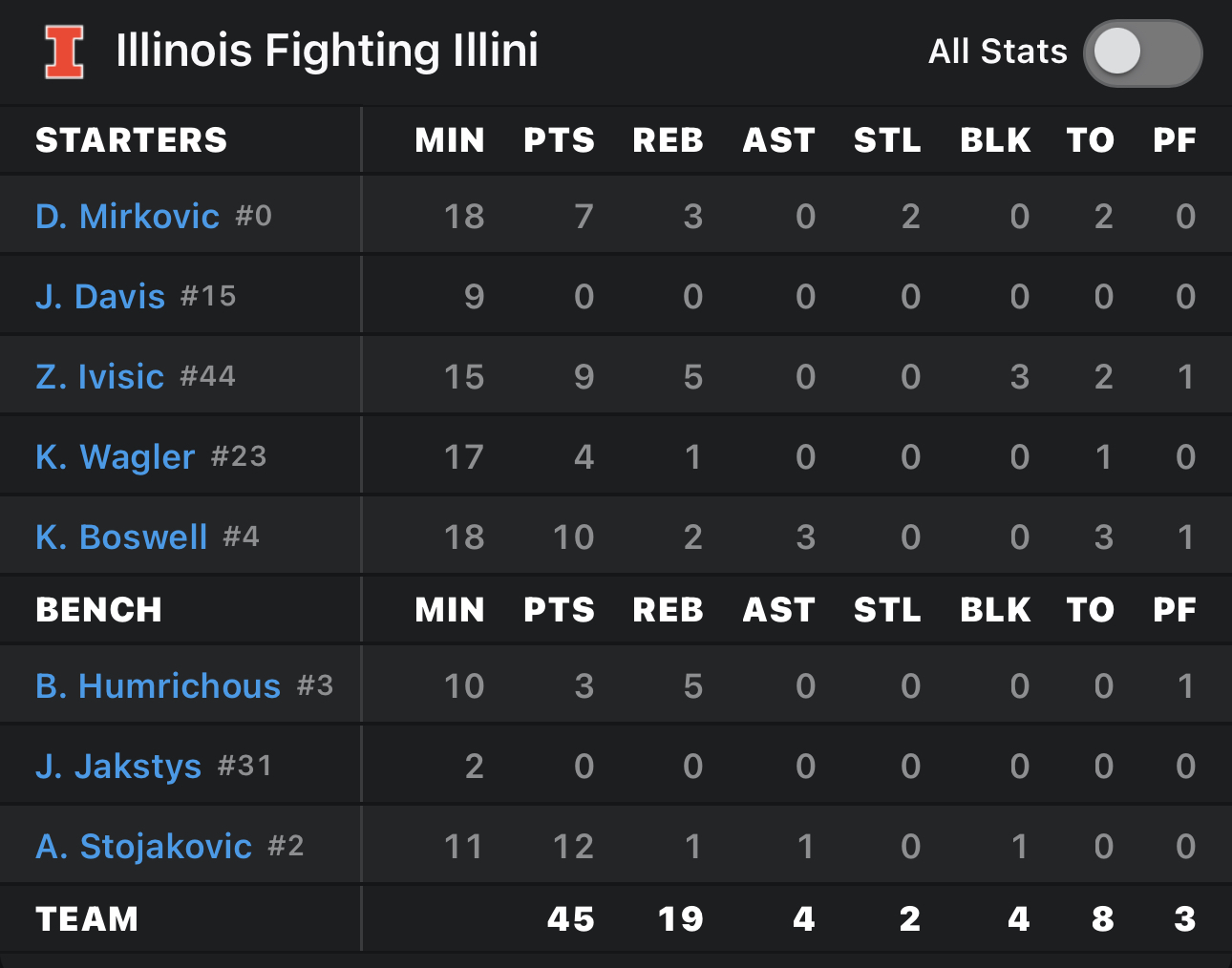Select B. Humrichous in the bench list

click(159, 686)
